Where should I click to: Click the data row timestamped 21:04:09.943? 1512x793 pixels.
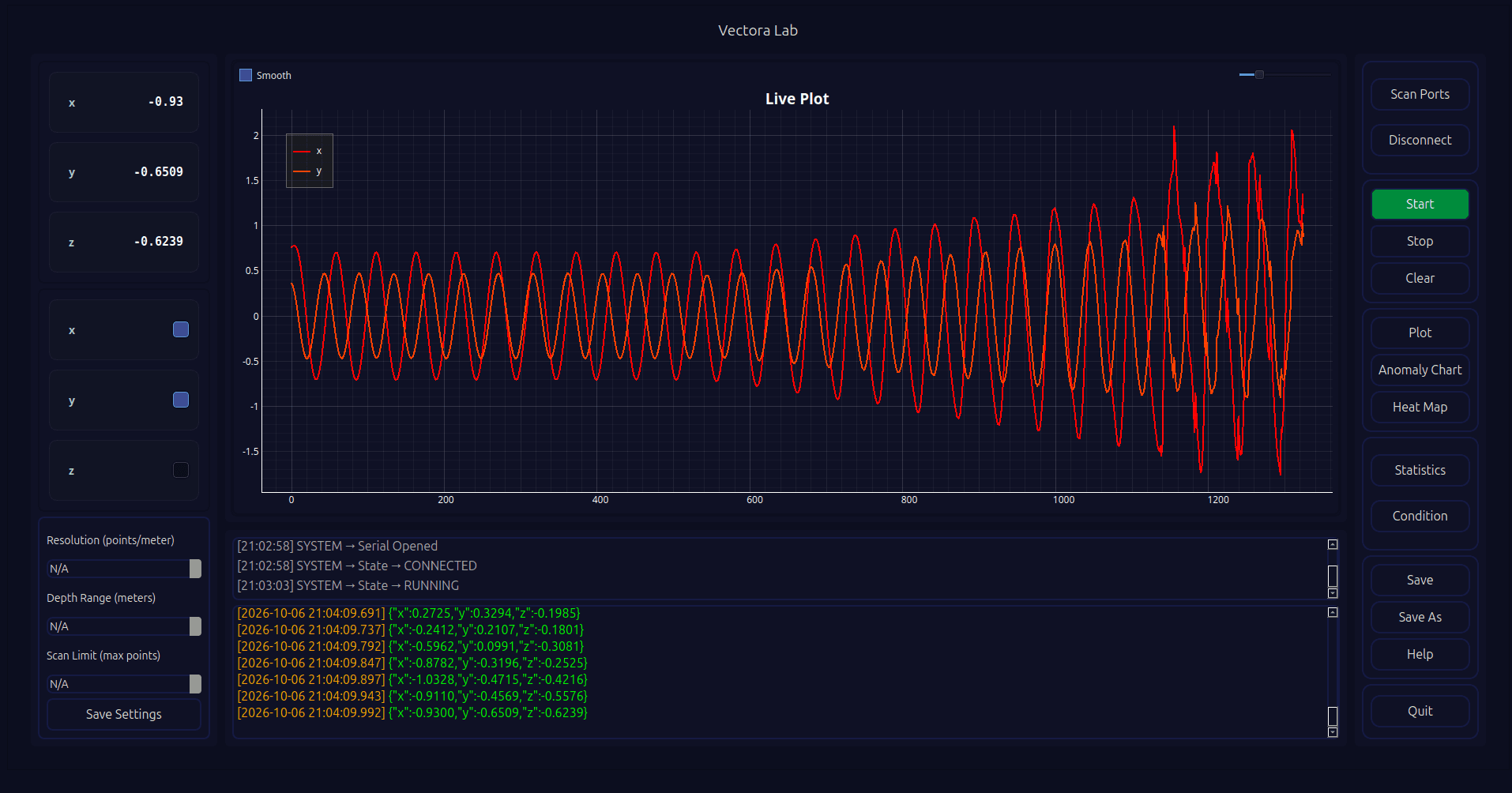(412, 696)
